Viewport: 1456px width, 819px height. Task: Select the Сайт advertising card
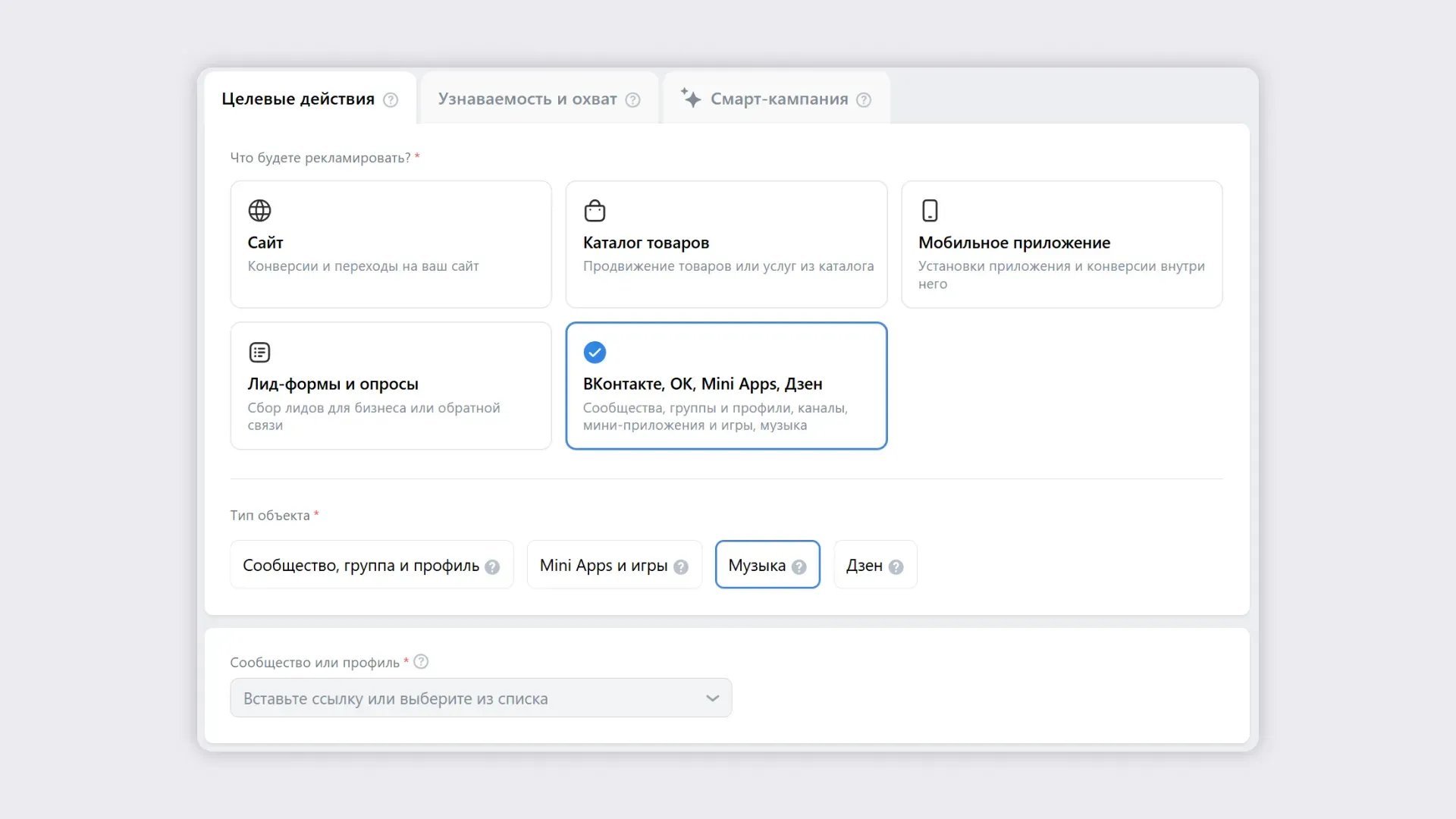391,244
